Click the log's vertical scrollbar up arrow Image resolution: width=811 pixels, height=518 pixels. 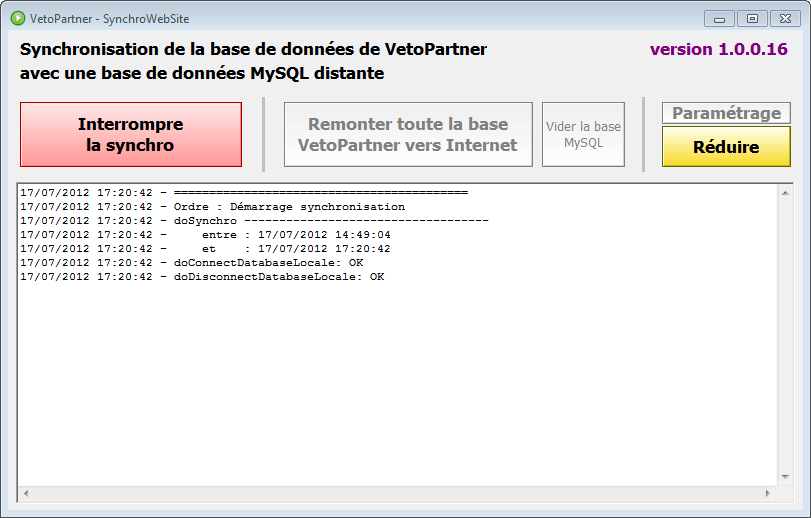coord(784,192)
